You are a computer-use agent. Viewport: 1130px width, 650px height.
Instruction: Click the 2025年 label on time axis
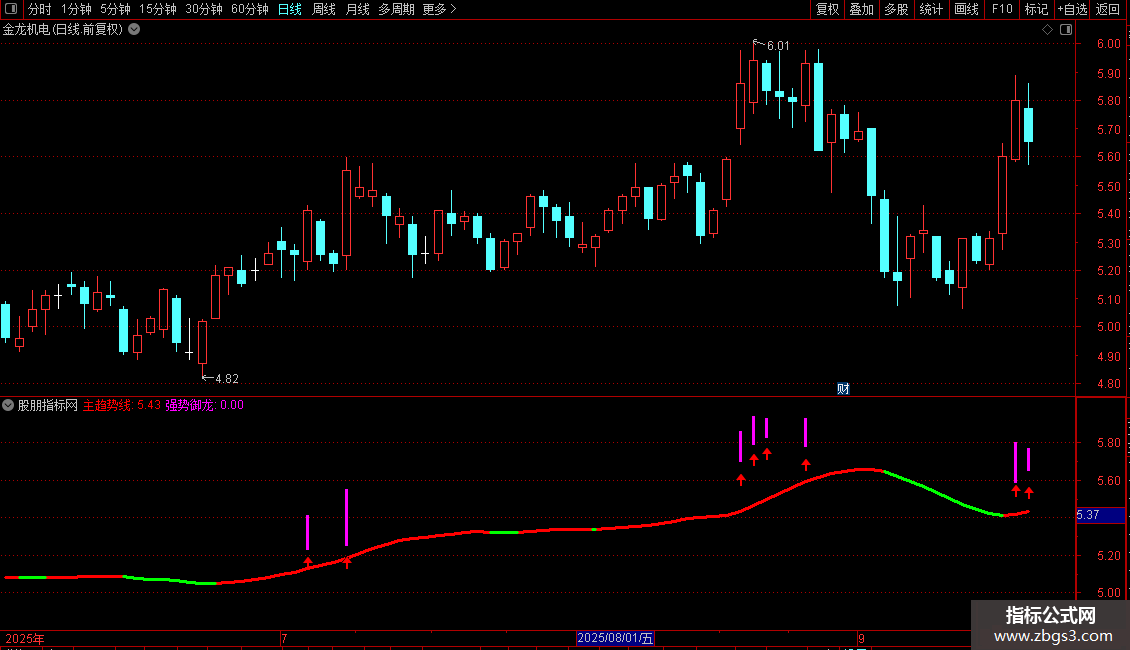[25, 638]
